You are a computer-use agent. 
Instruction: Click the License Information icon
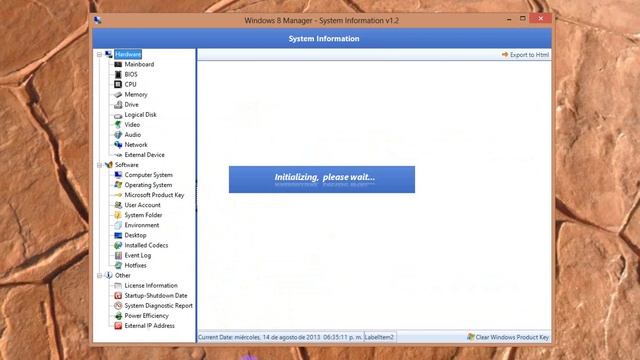click(118, 286)
